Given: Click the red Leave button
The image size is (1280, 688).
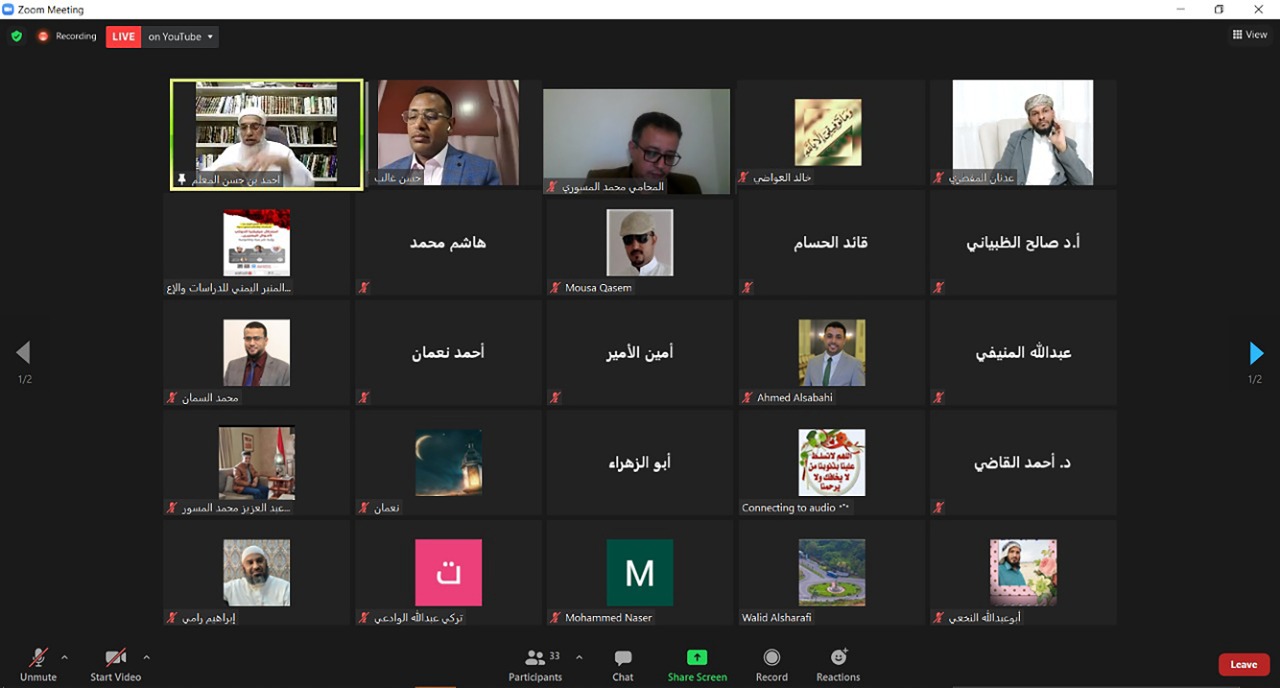Looking at the screenshot, I should [1243, 665].
